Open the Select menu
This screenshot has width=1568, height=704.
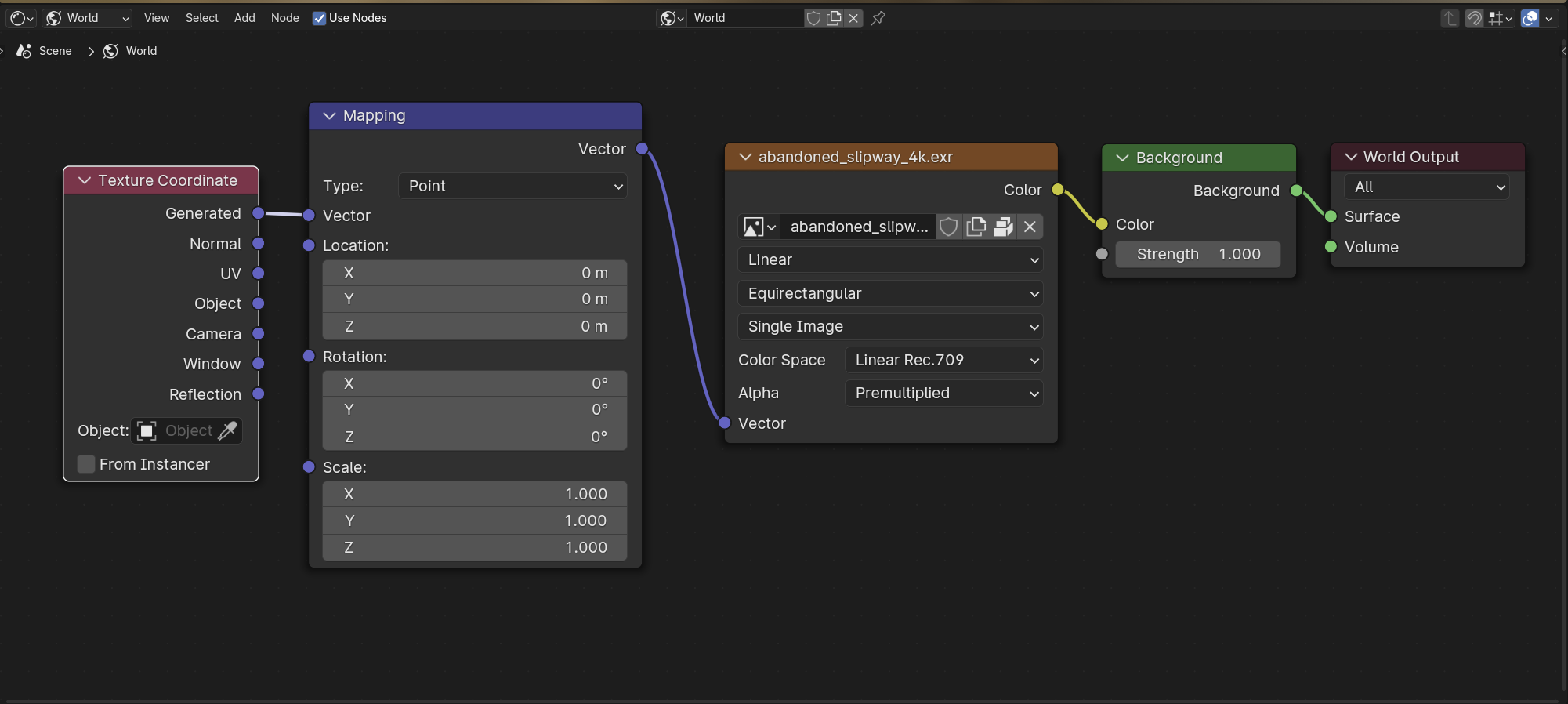click(202, 18)
